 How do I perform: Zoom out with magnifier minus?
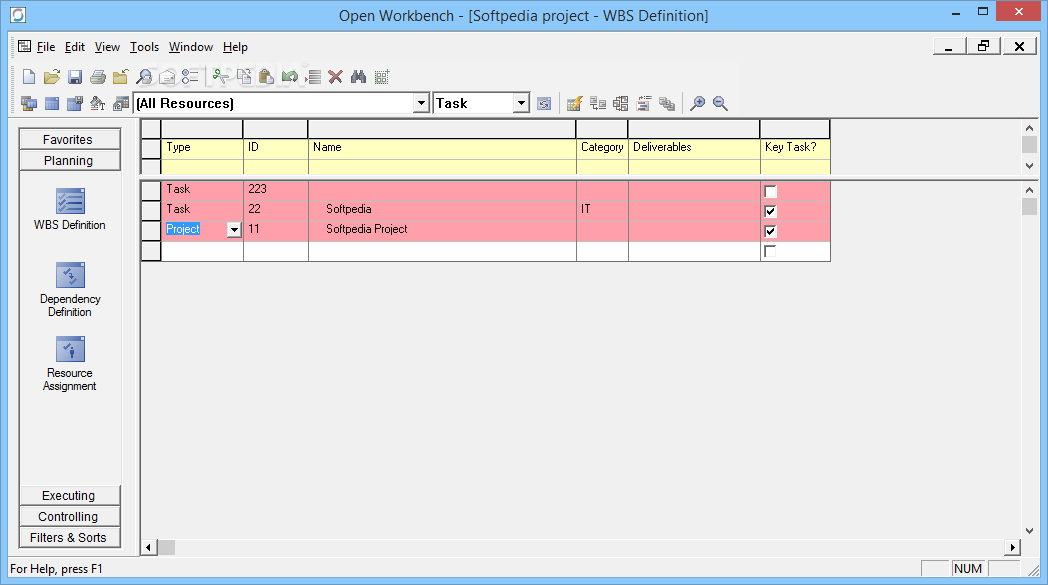pyautogui.click(x=720, y=104)
